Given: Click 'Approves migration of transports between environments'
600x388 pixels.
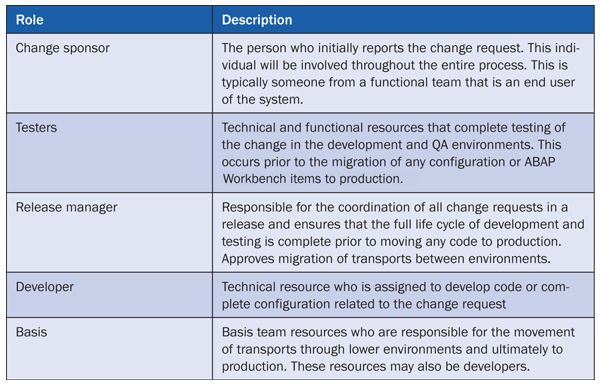Looking at the screenshot, I should point(386,259).
